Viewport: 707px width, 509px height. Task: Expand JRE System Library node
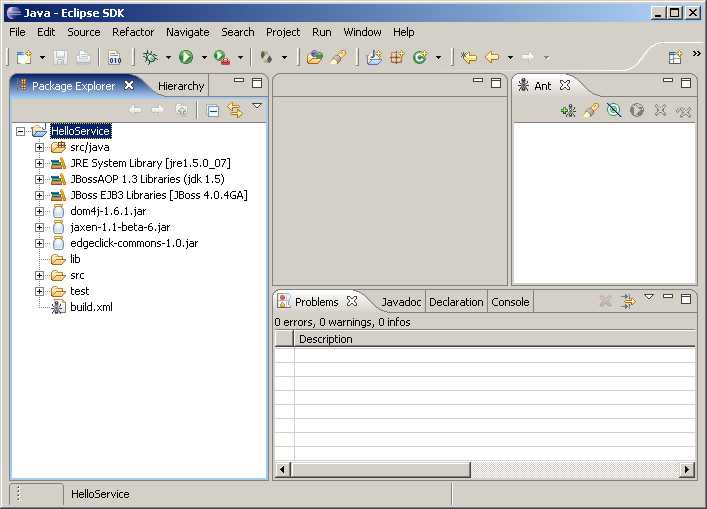point(39,163)
